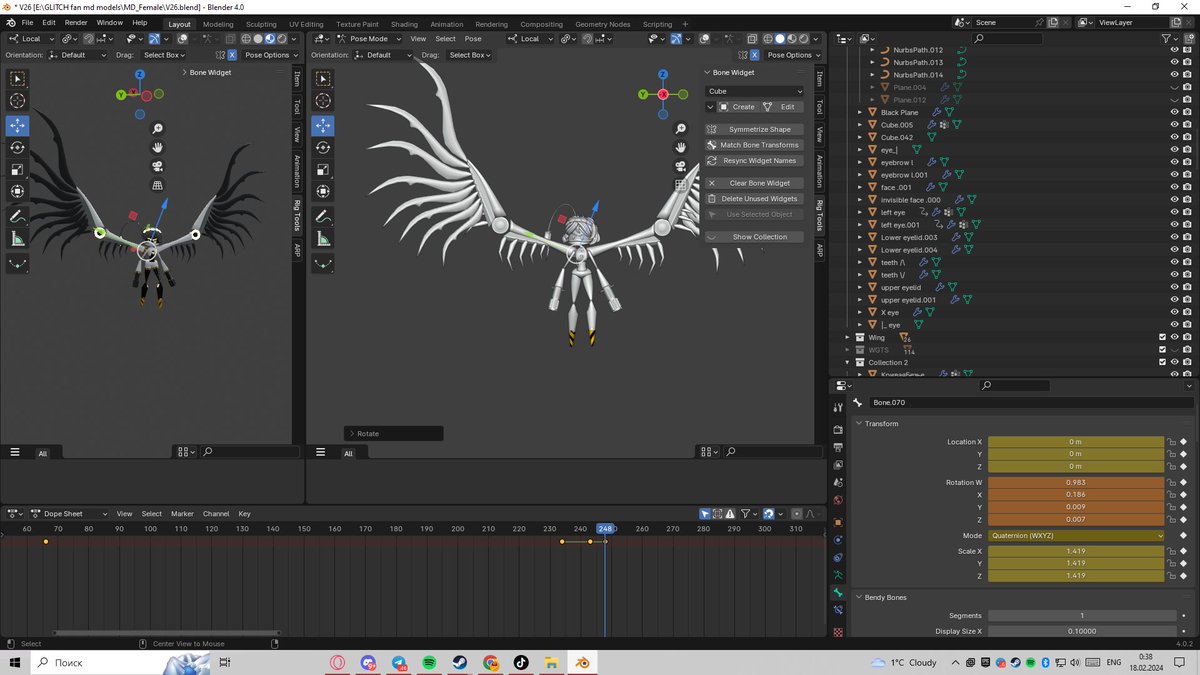1200x675 pixels.
Task: Open the Bone properties tab
Action: [838, 593]
